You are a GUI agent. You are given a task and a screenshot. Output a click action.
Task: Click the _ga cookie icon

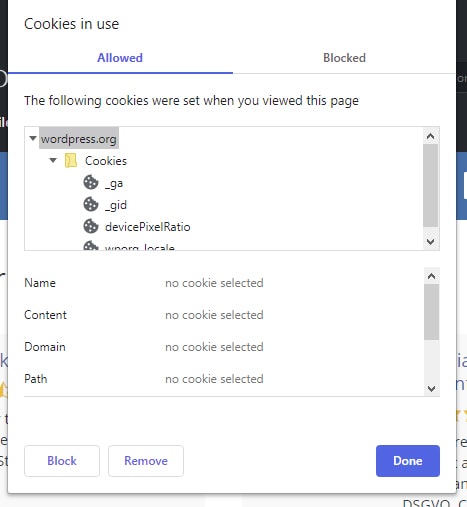tap(91, 182)
